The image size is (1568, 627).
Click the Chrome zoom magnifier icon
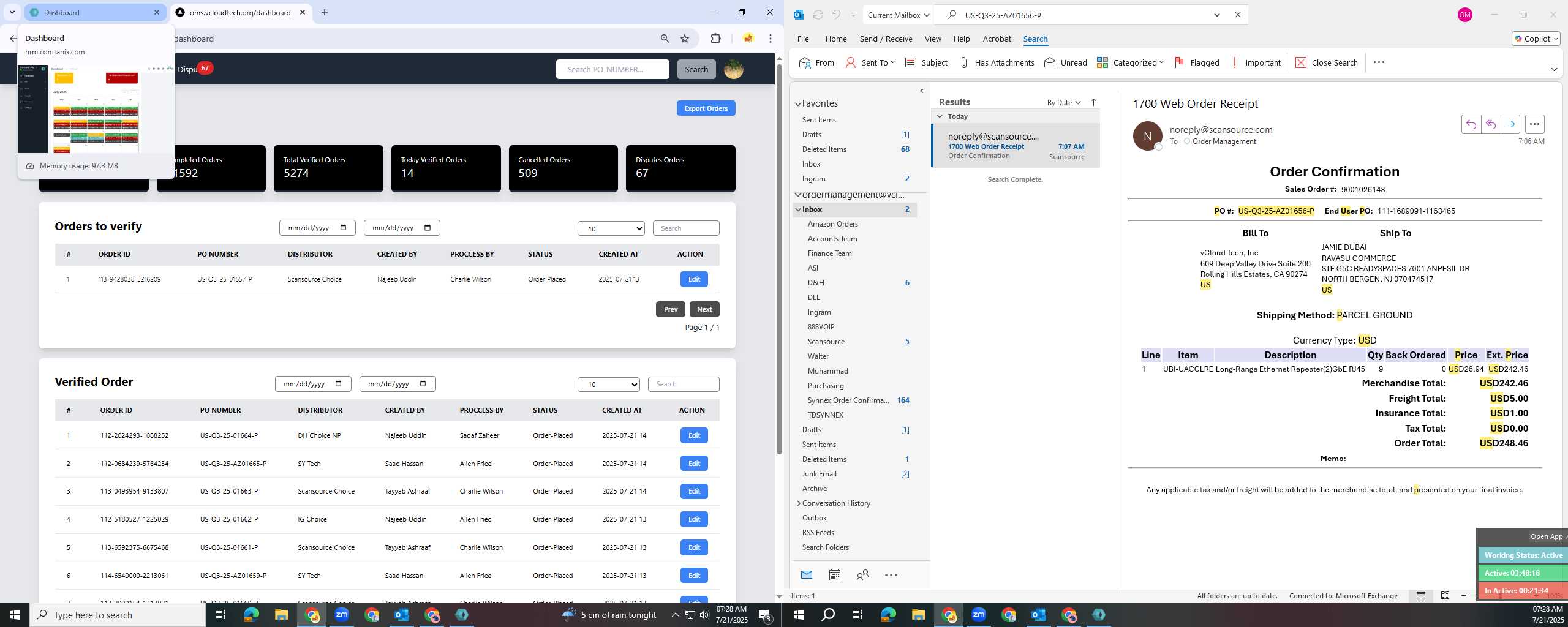click(665, 39)
